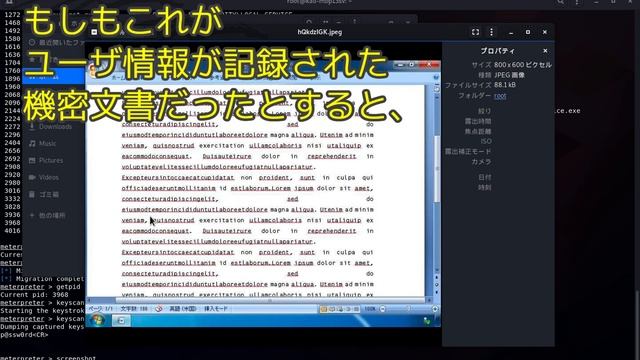The height and width of the screenshot is (360, 640).
Task: Click the Videos camera icon in the sidebar
Action: pos(32,177)
